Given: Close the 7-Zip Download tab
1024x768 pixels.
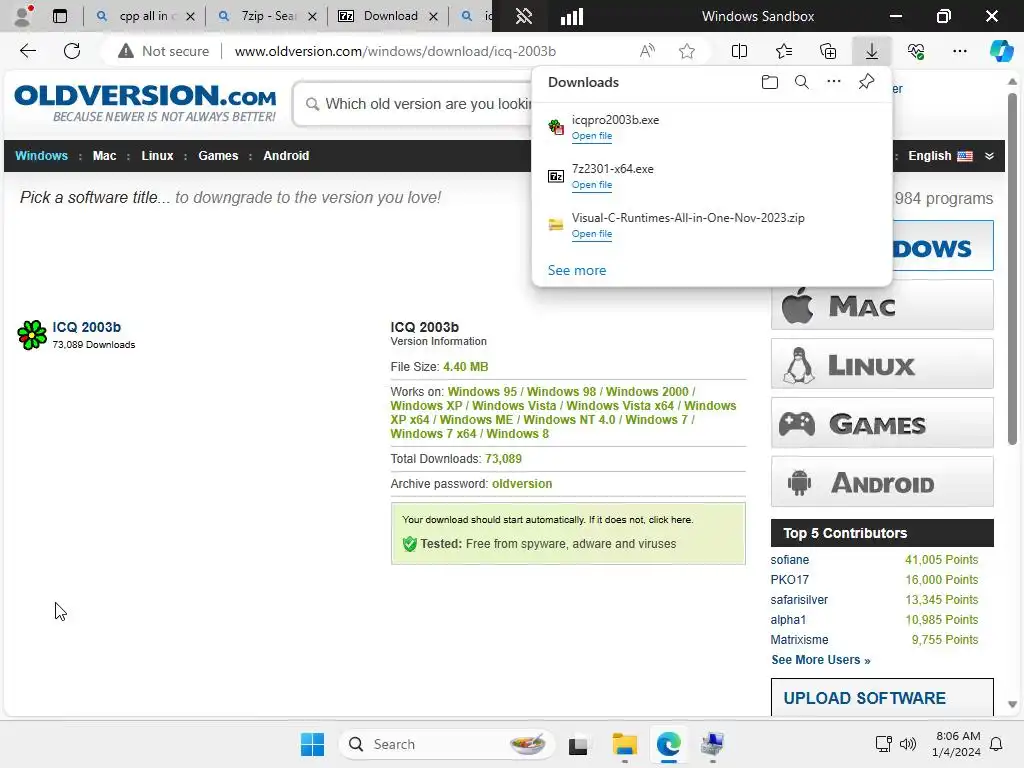Looking at the screenshot, I should point(433,16).
